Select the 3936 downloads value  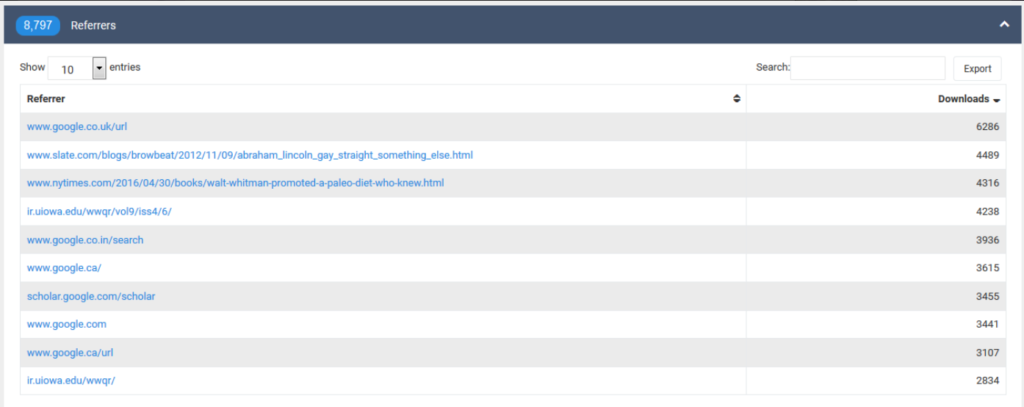(x=987, y=240)
